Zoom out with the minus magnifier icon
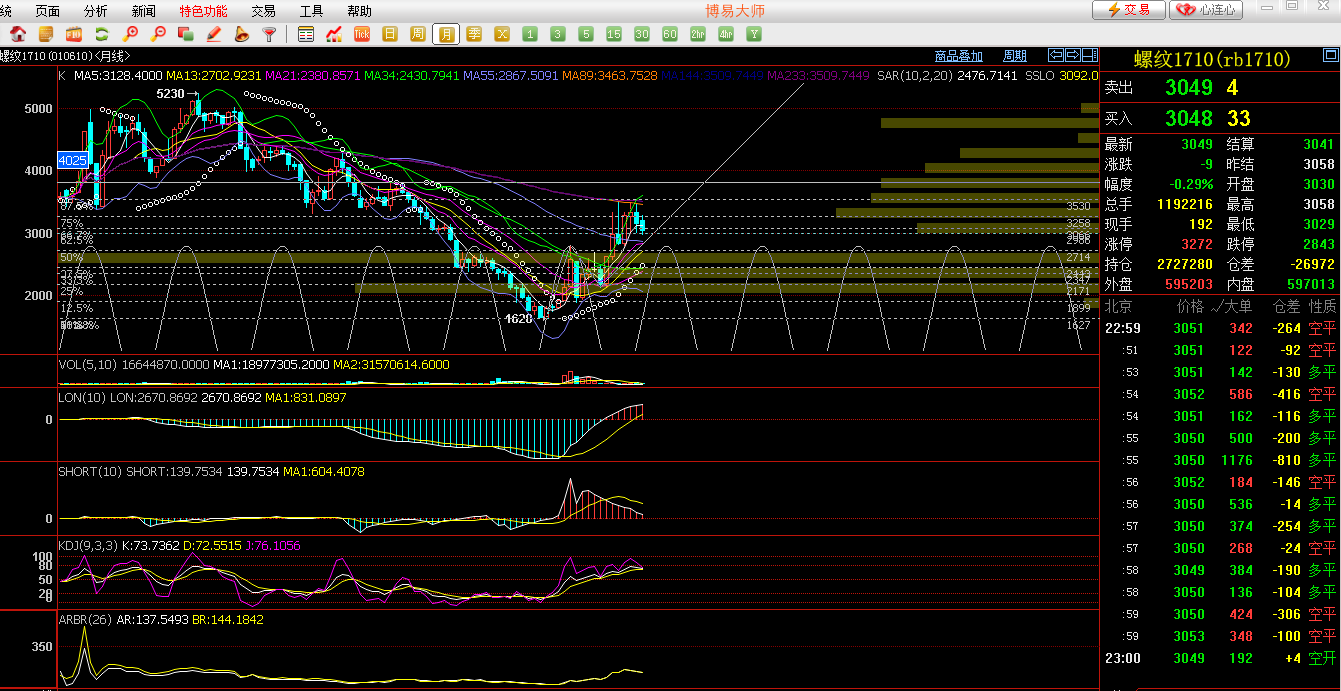 (x=157, y=34)
